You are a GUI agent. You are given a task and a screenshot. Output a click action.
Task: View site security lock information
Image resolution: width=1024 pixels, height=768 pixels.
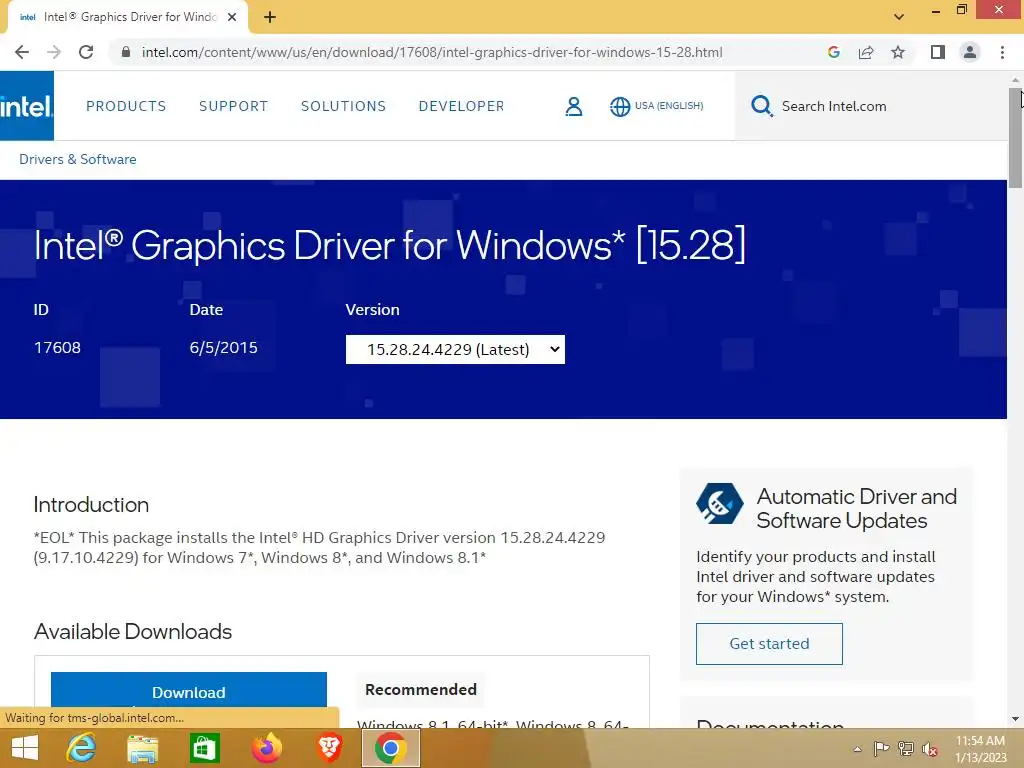126,52
